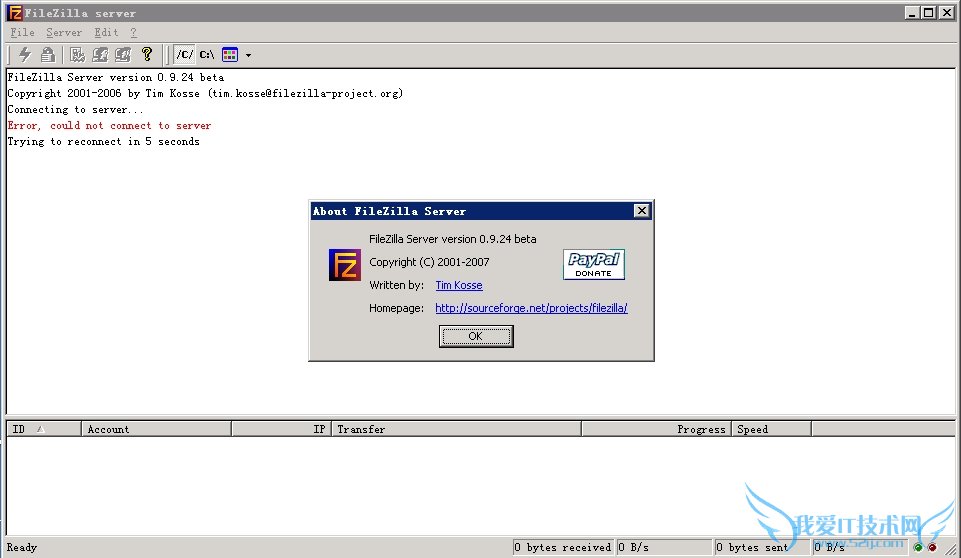
Task: Click the yellow question mark help icon
Action: [x=146, y=55]
